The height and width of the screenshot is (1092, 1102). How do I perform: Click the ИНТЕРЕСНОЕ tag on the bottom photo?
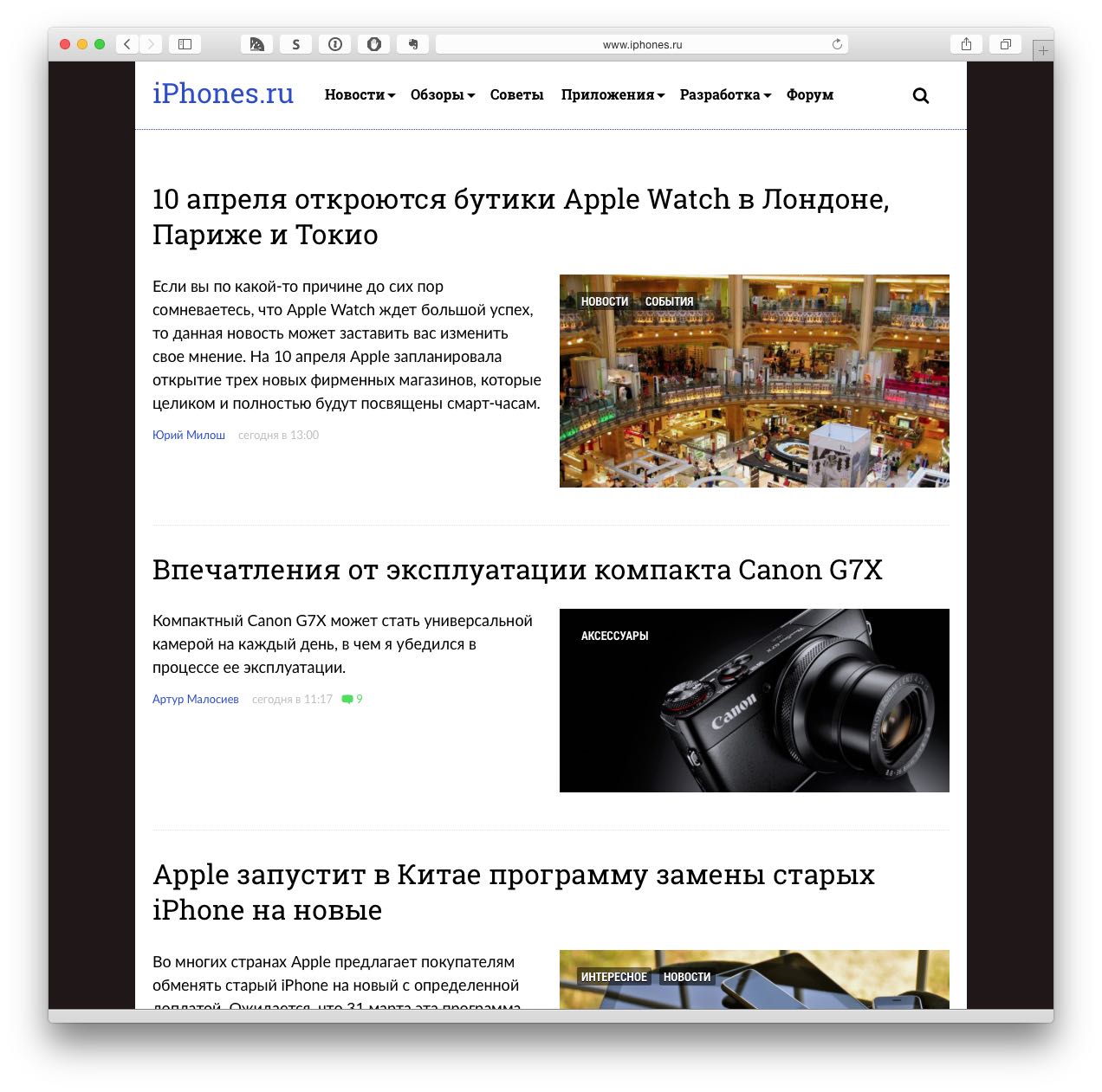[x=614, y=977]
